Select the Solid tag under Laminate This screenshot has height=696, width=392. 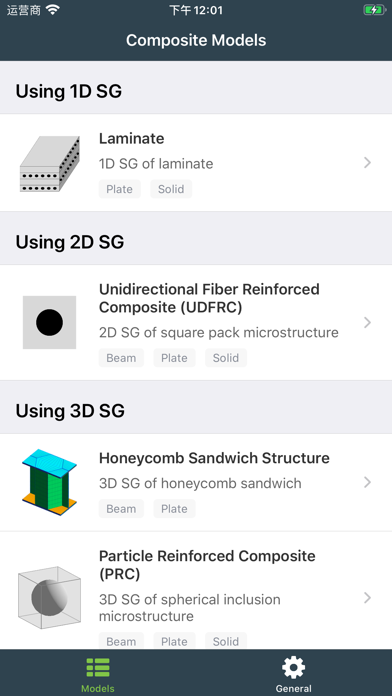(171, 189)
